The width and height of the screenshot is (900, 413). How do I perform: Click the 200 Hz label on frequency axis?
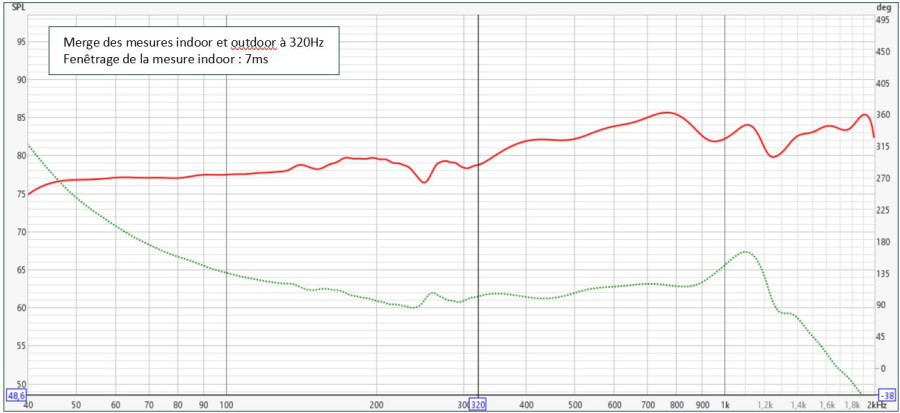tap(376, 405)
